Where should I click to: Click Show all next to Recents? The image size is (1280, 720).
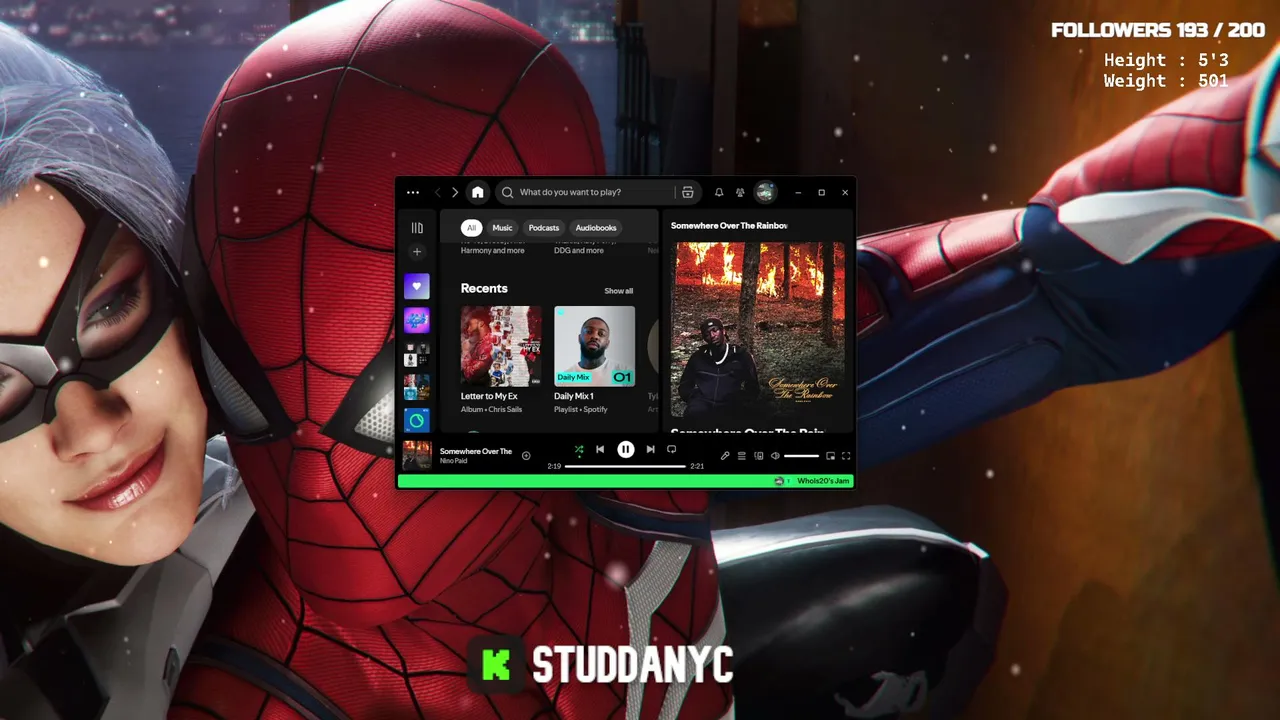click(x=618, y=291)
